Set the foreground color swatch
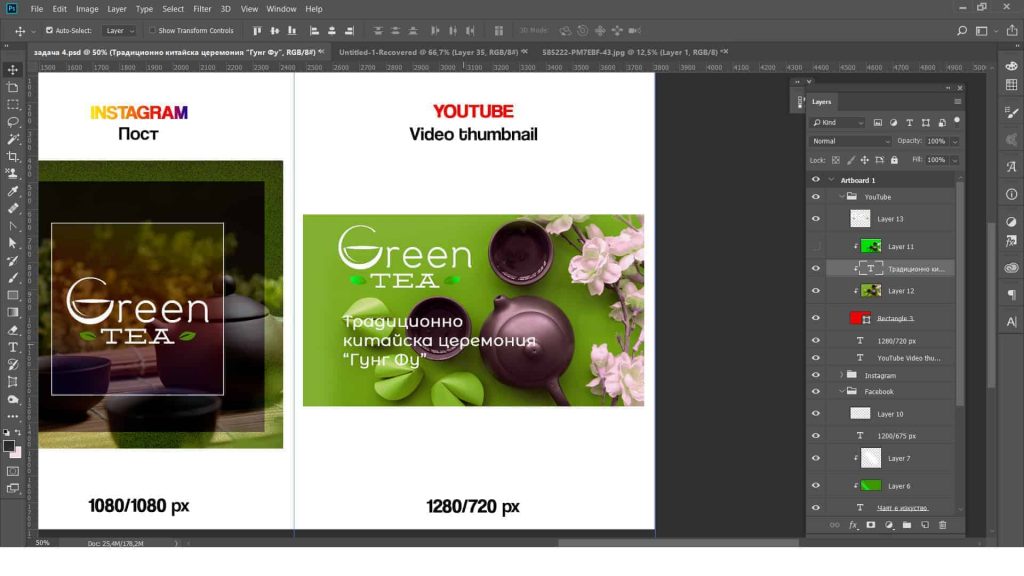The image size is (1024, 576). [8, 446]
